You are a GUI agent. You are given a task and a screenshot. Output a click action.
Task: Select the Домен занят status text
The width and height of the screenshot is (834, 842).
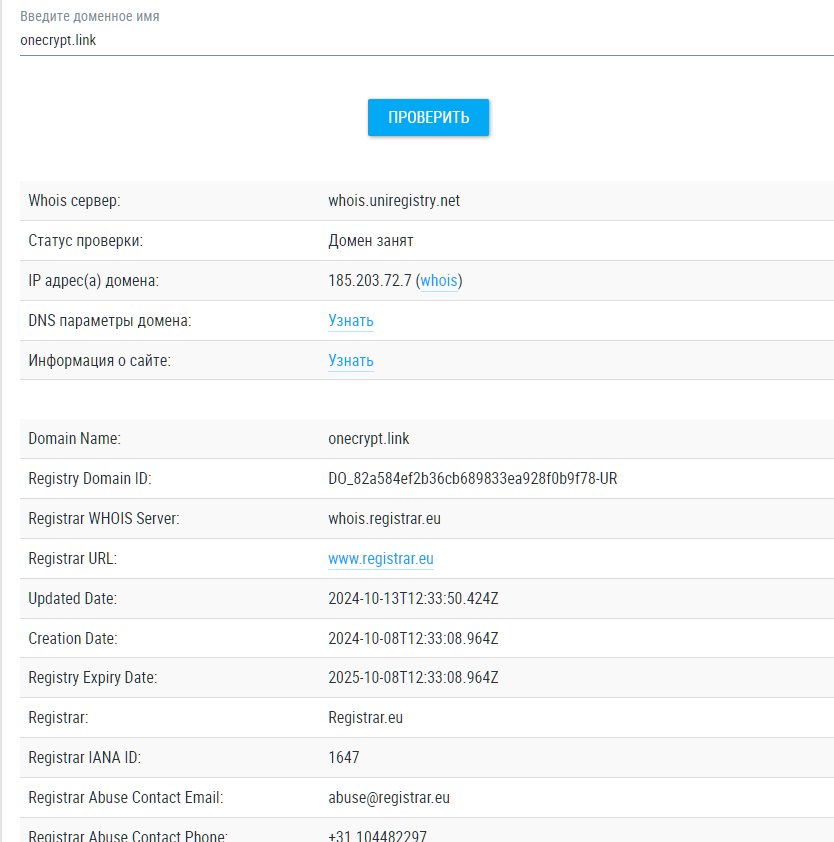[x=371, y=241]
